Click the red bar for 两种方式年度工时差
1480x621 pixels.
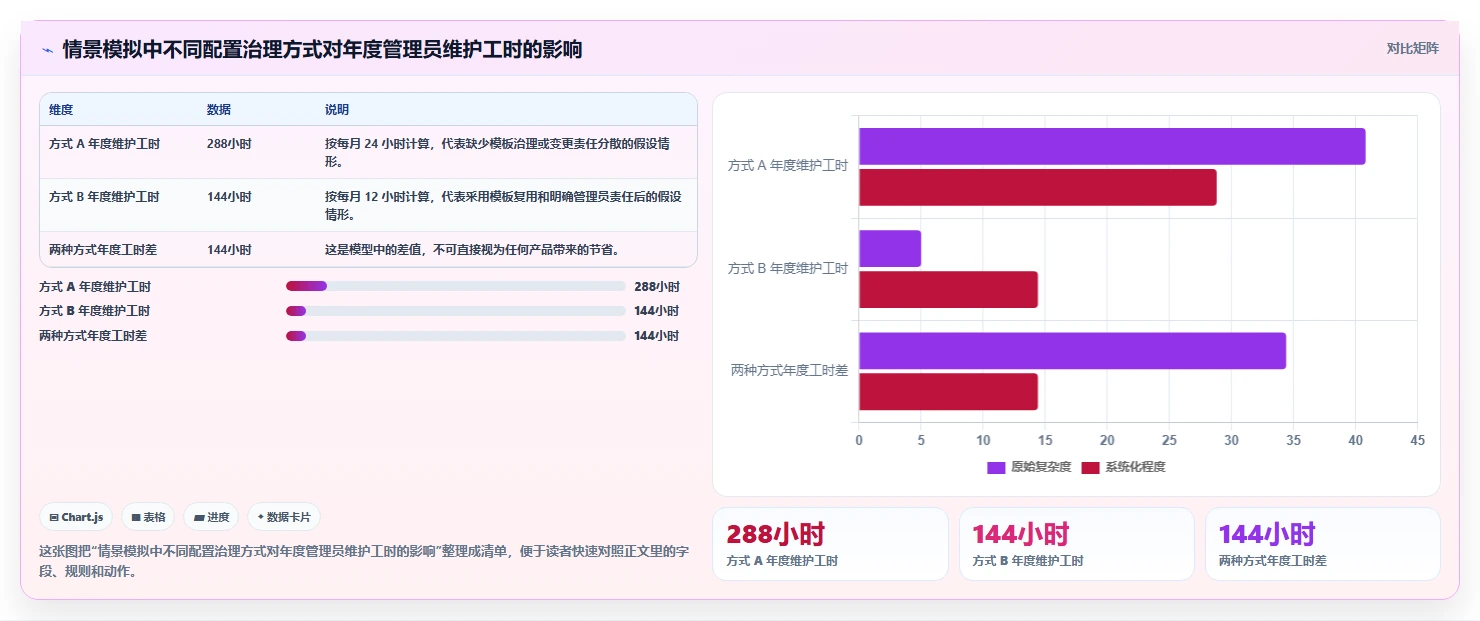click(x=948, y=391)
